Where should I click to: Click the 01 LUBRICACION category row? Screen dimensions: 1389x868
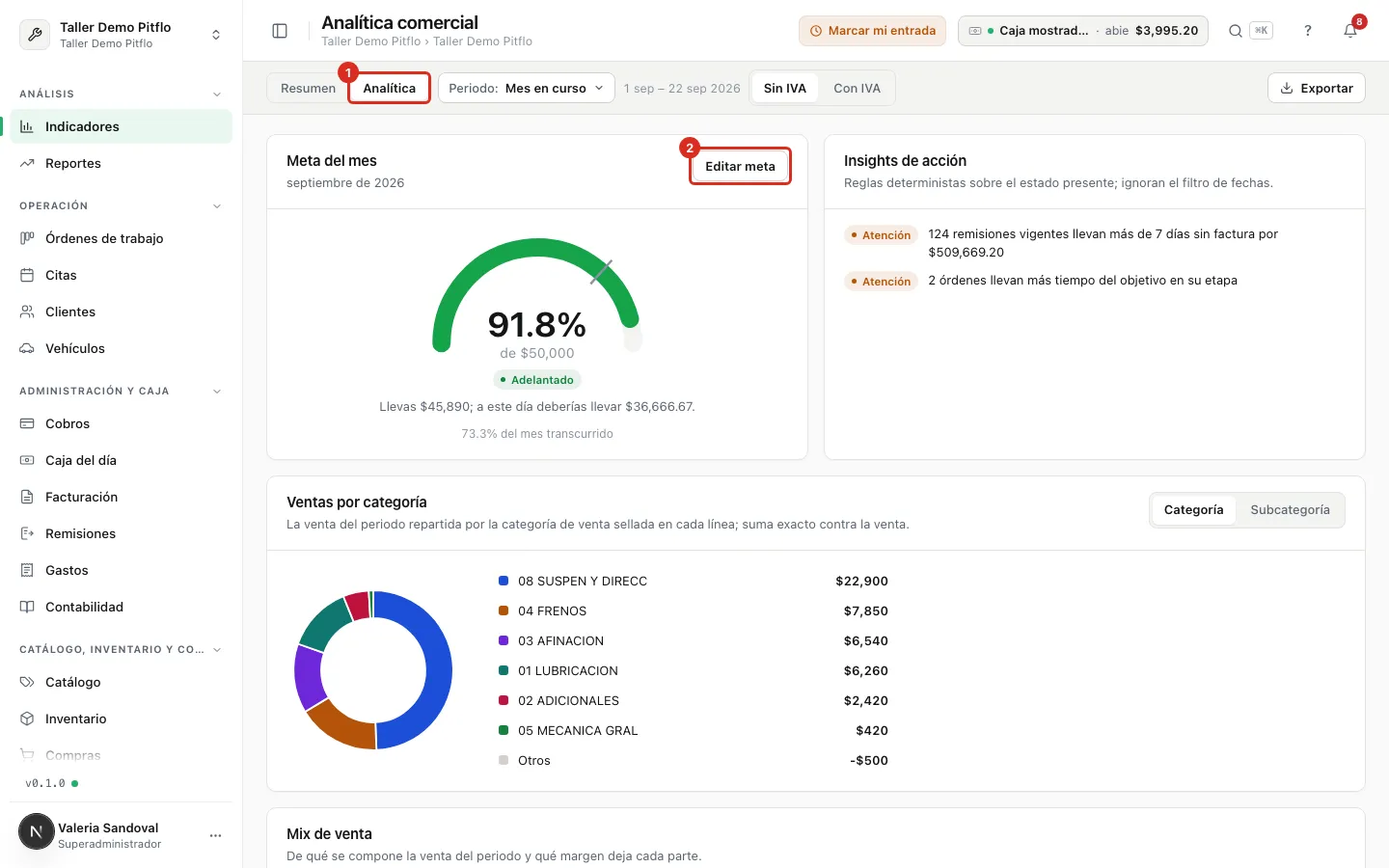[x=693, y=670]
